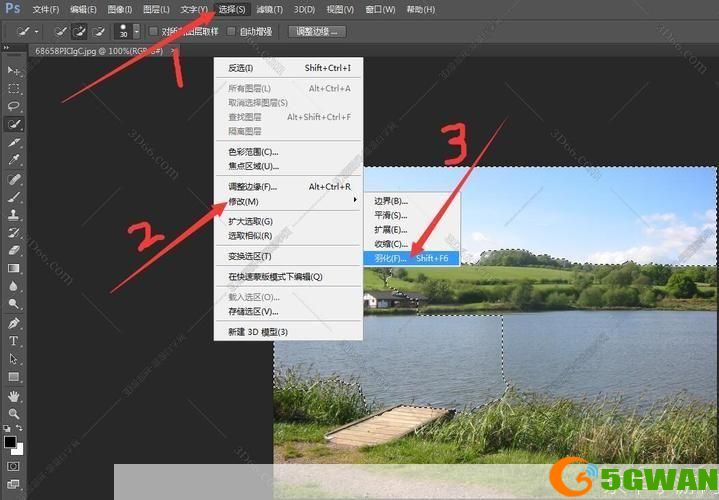
Task: Select the Hand tool
Action: [14, 396]
